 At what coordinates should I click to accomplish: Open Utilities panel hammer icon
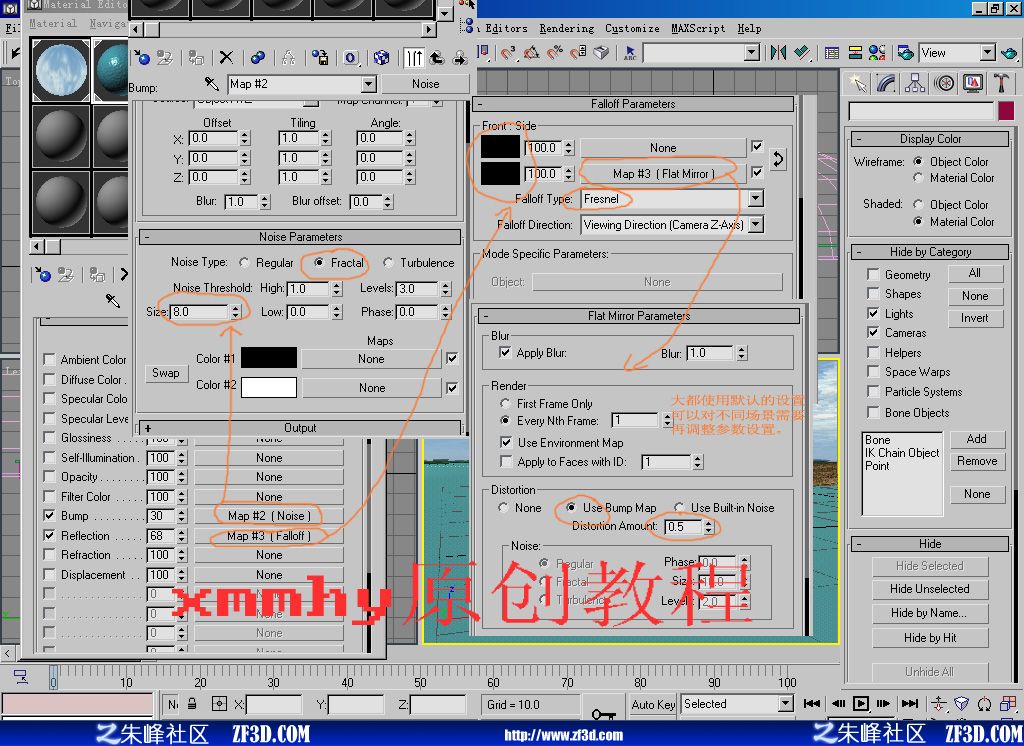pos(1001,83)
